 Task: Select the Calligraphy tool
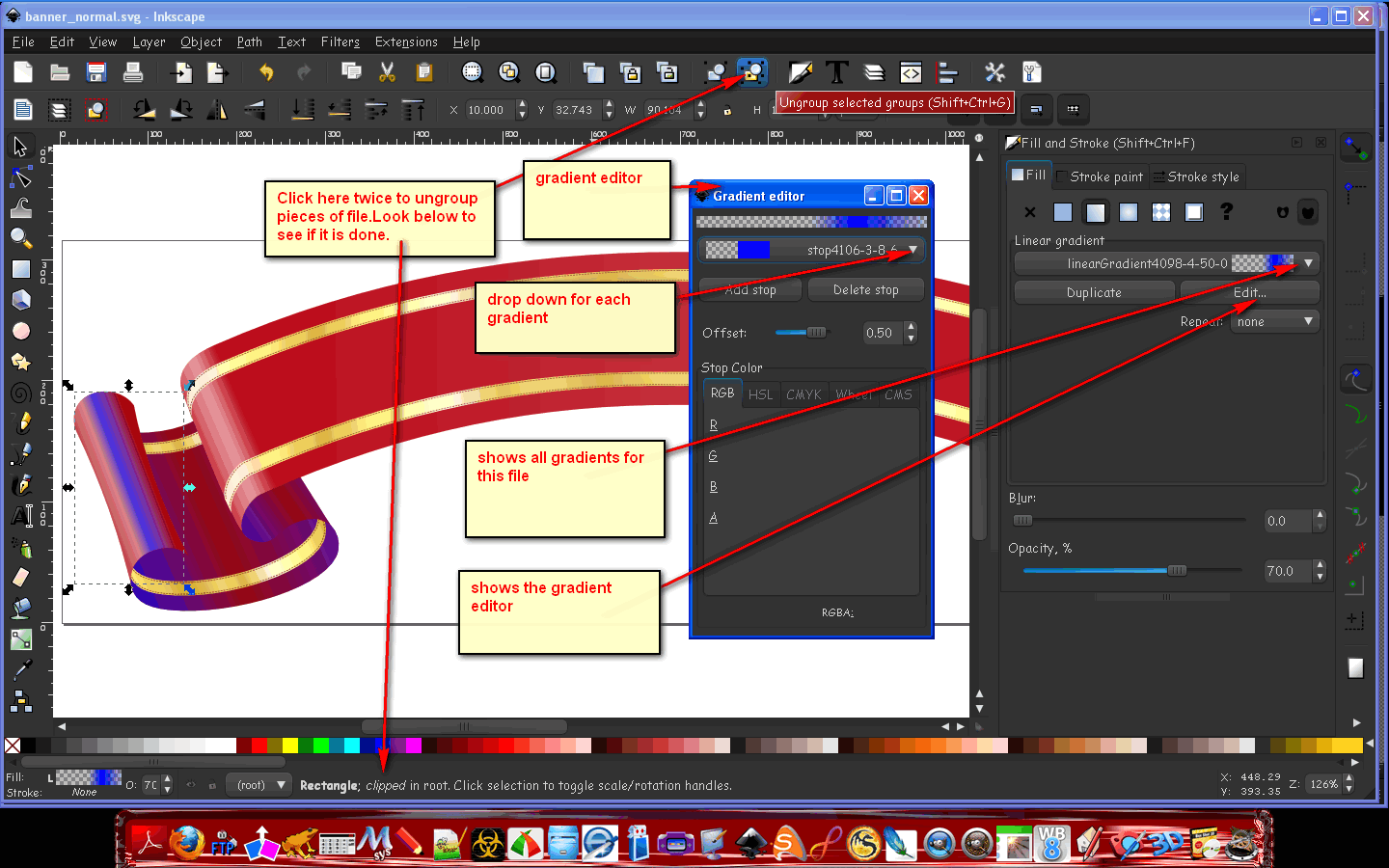point(20,485)
